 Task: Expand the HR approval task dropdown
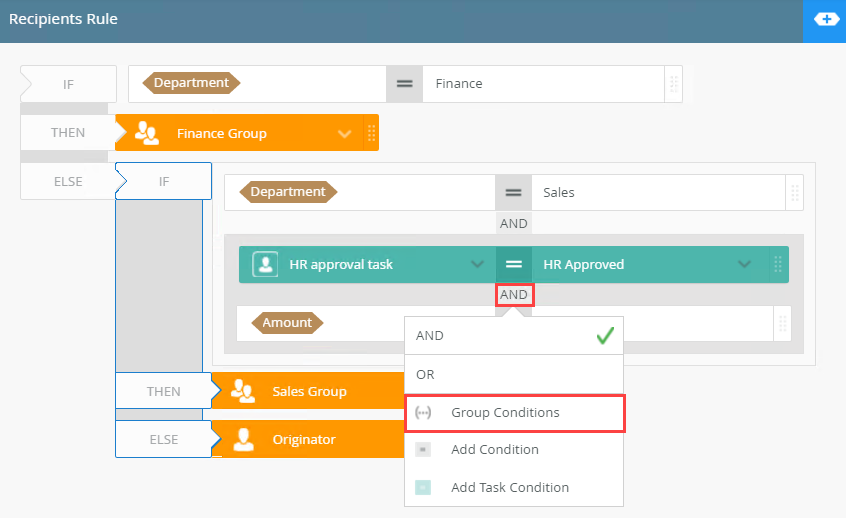point(477,265)
